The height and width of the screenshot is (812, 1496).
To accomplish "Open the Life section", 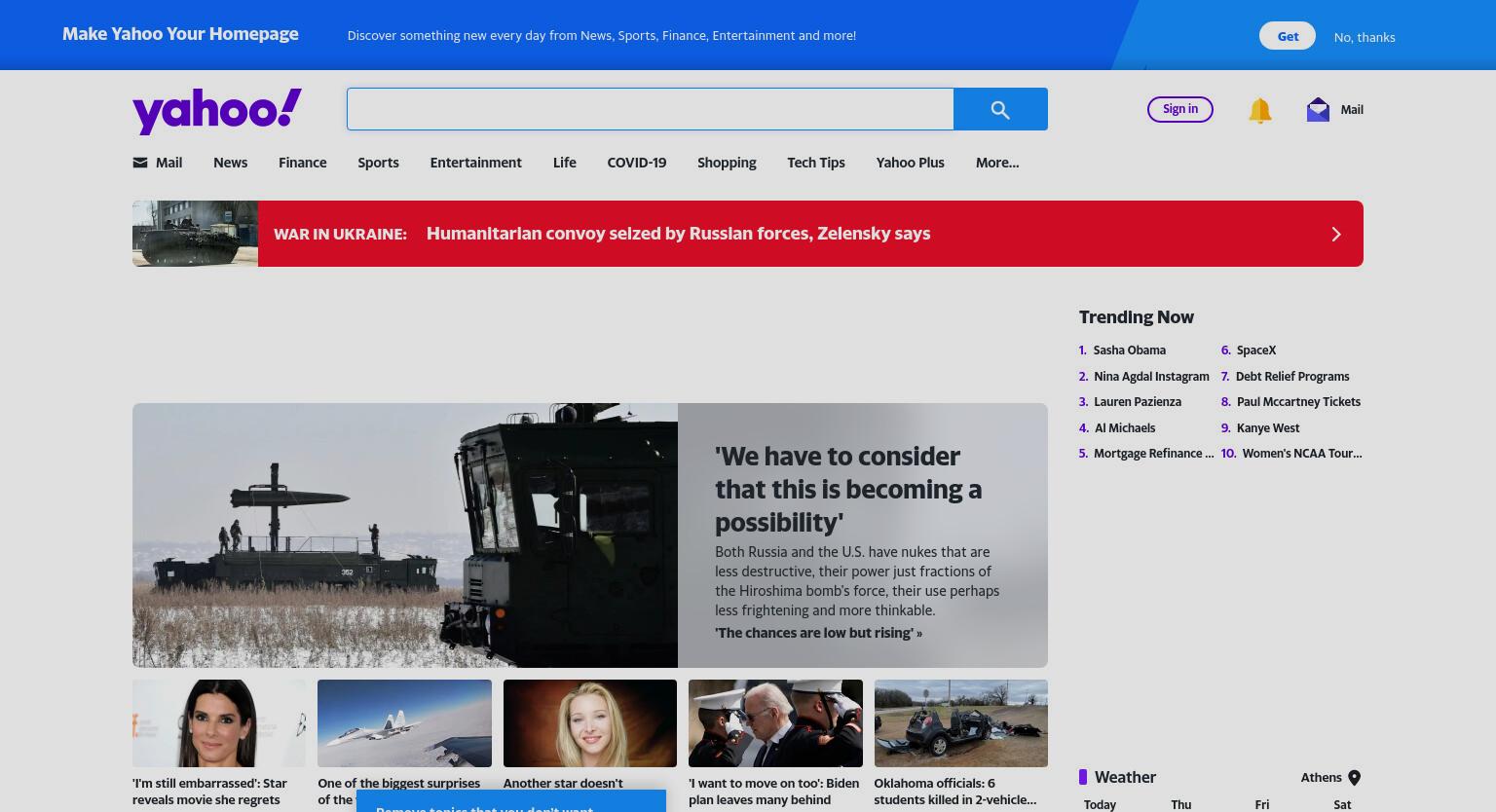I will (564, 163).
